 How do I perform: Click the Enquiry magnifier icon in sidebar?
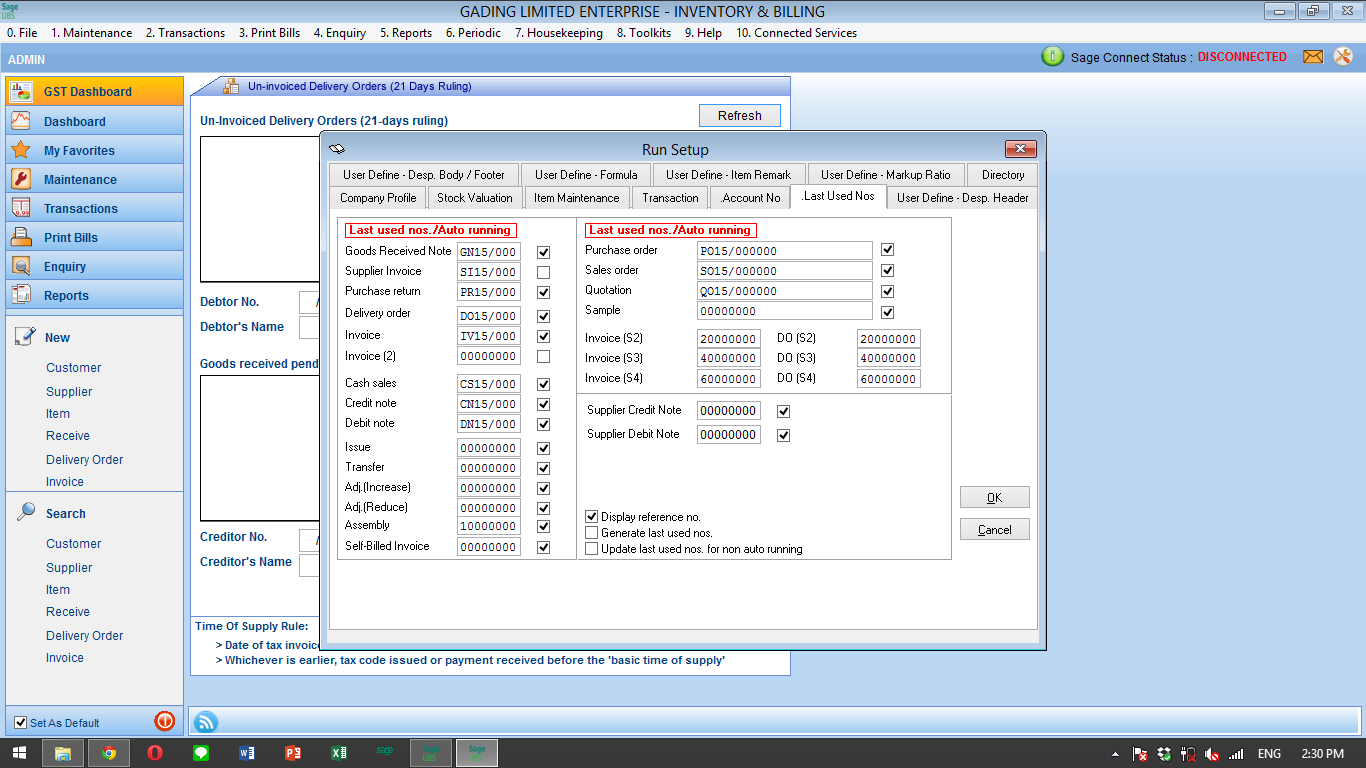[20, 266]
